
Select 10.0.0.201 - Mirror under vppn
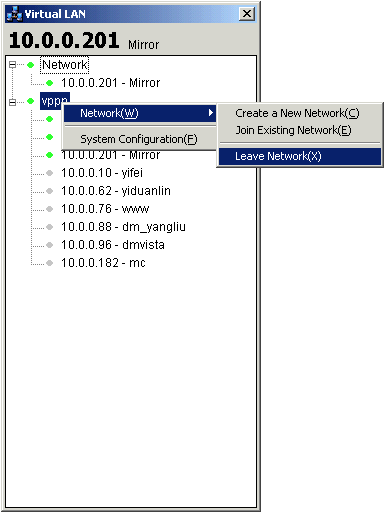pyautogui.click(x=110, y=156)
